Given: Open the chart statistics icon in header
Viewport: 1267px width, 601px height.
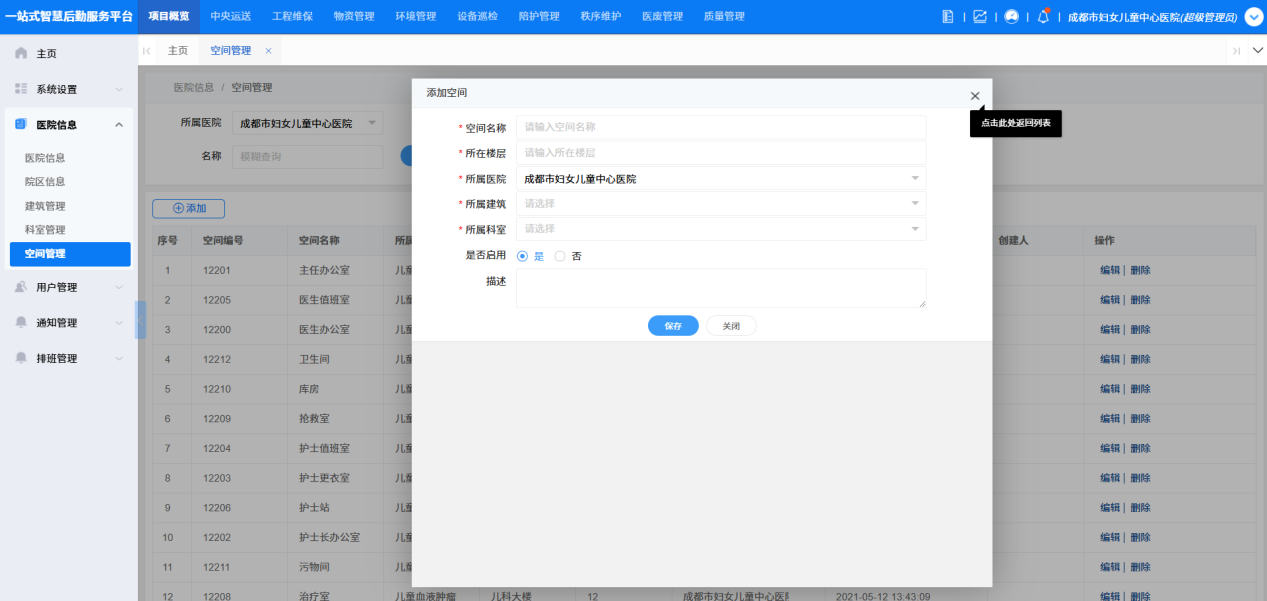Looking at the screenshot, I should [x=980, y=17].
